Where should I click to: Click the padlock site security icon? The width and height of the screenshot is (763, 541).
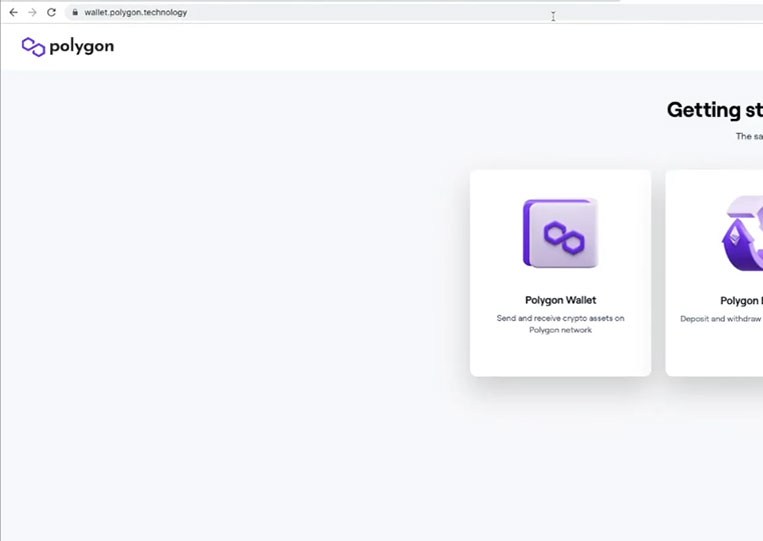click(x=75, y=13)
